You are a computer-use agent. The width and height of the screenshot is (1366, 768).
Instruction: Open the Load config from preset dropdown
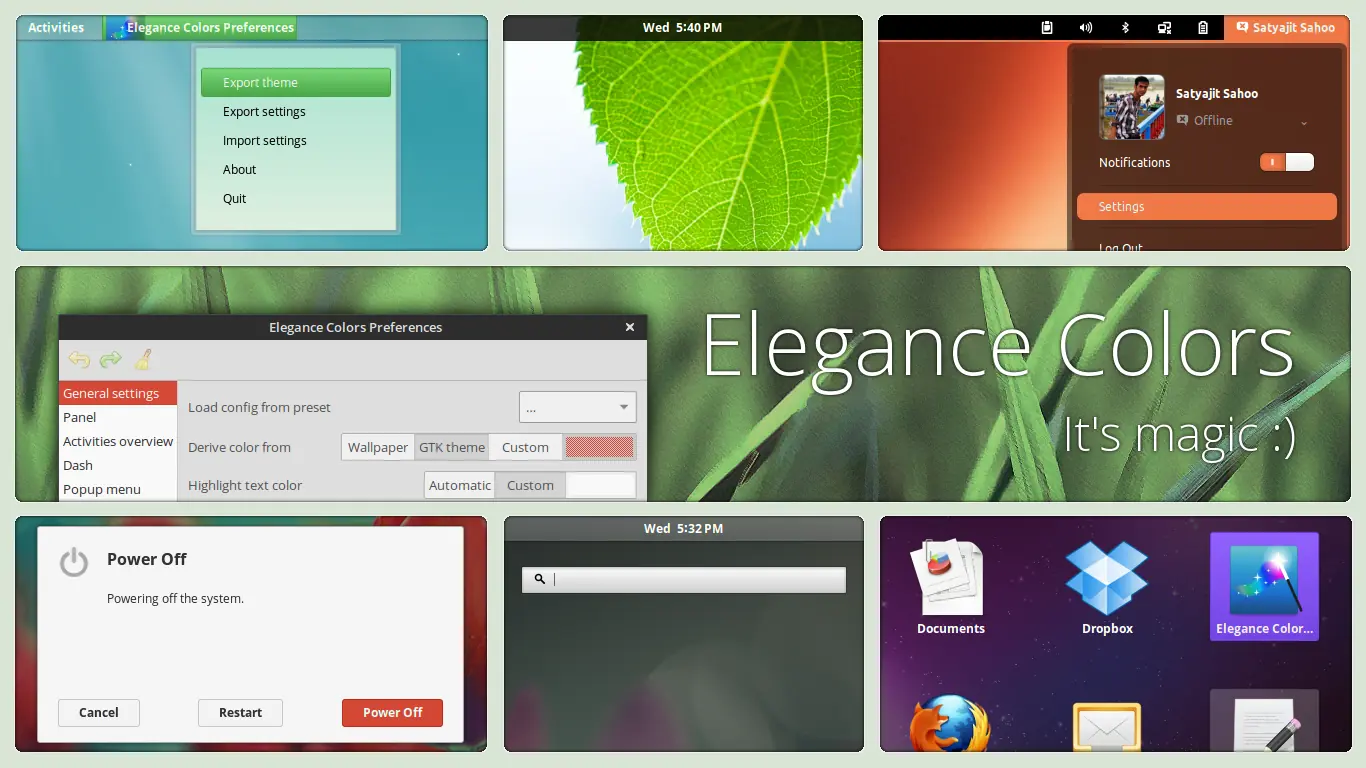click(x=578, y=407)
